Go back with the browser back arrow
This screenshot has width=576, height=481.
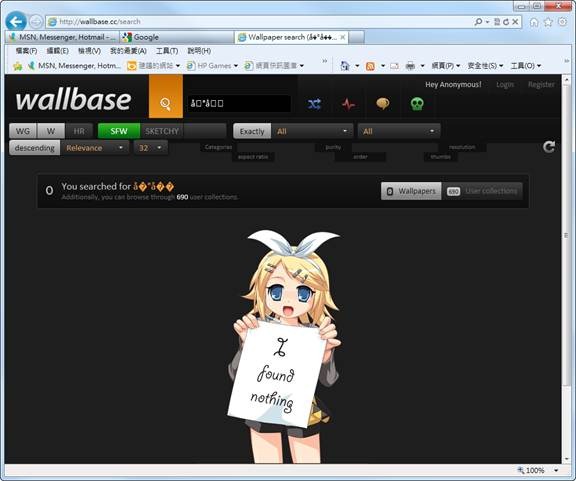pyautogui.click(x=16, y=22)
